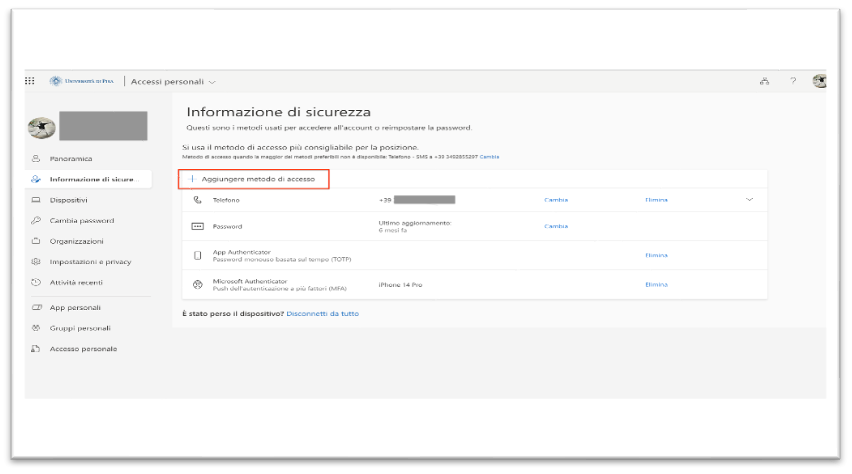Click the Attività recenti clock icon
The image size is (852, 474).
click(36, 283)
